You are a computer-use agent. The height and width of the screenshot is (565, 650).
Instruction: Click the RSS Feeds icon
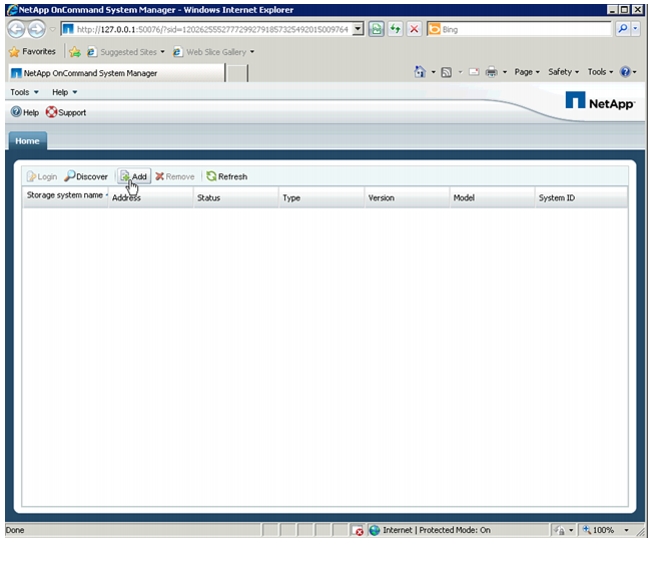[446, 72]
